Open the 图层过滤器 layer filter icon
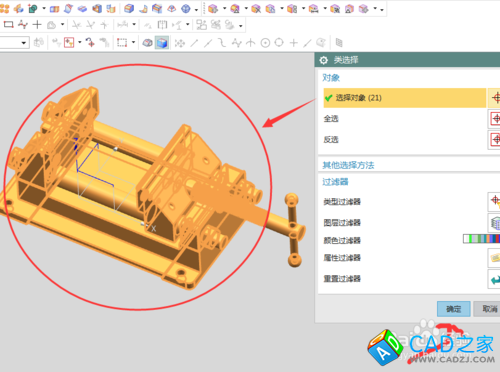This screenshot has width=500, height=372. click(x=495, y=223)
